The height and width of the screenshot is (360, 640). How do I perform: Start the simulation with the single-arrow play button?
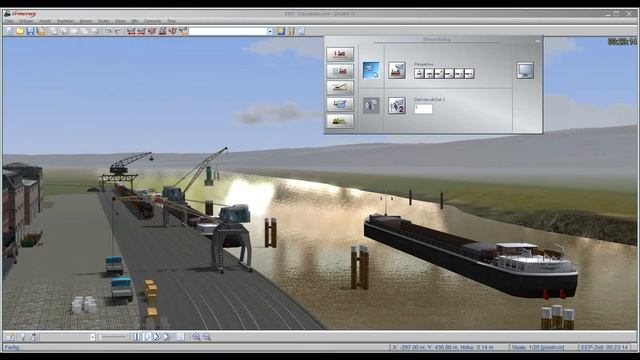point(147,337)
